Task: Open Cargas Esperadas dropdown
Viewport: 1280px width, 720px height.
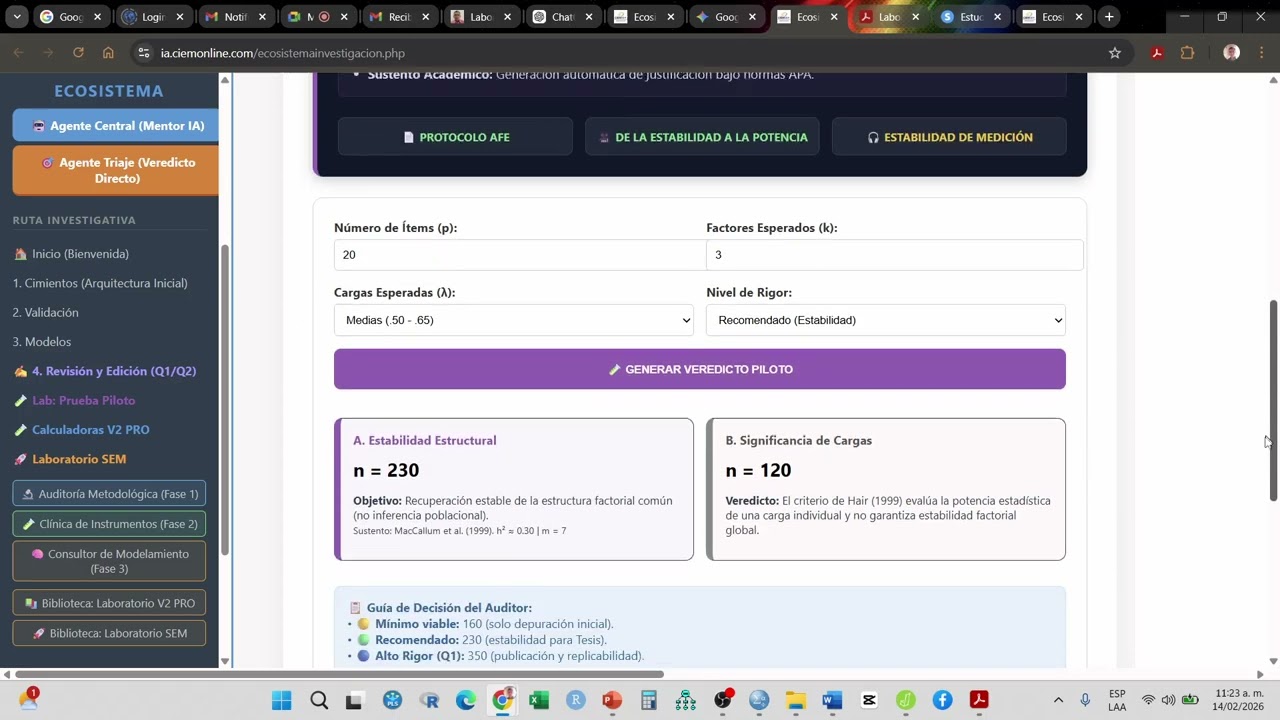Action: point(514,320)
